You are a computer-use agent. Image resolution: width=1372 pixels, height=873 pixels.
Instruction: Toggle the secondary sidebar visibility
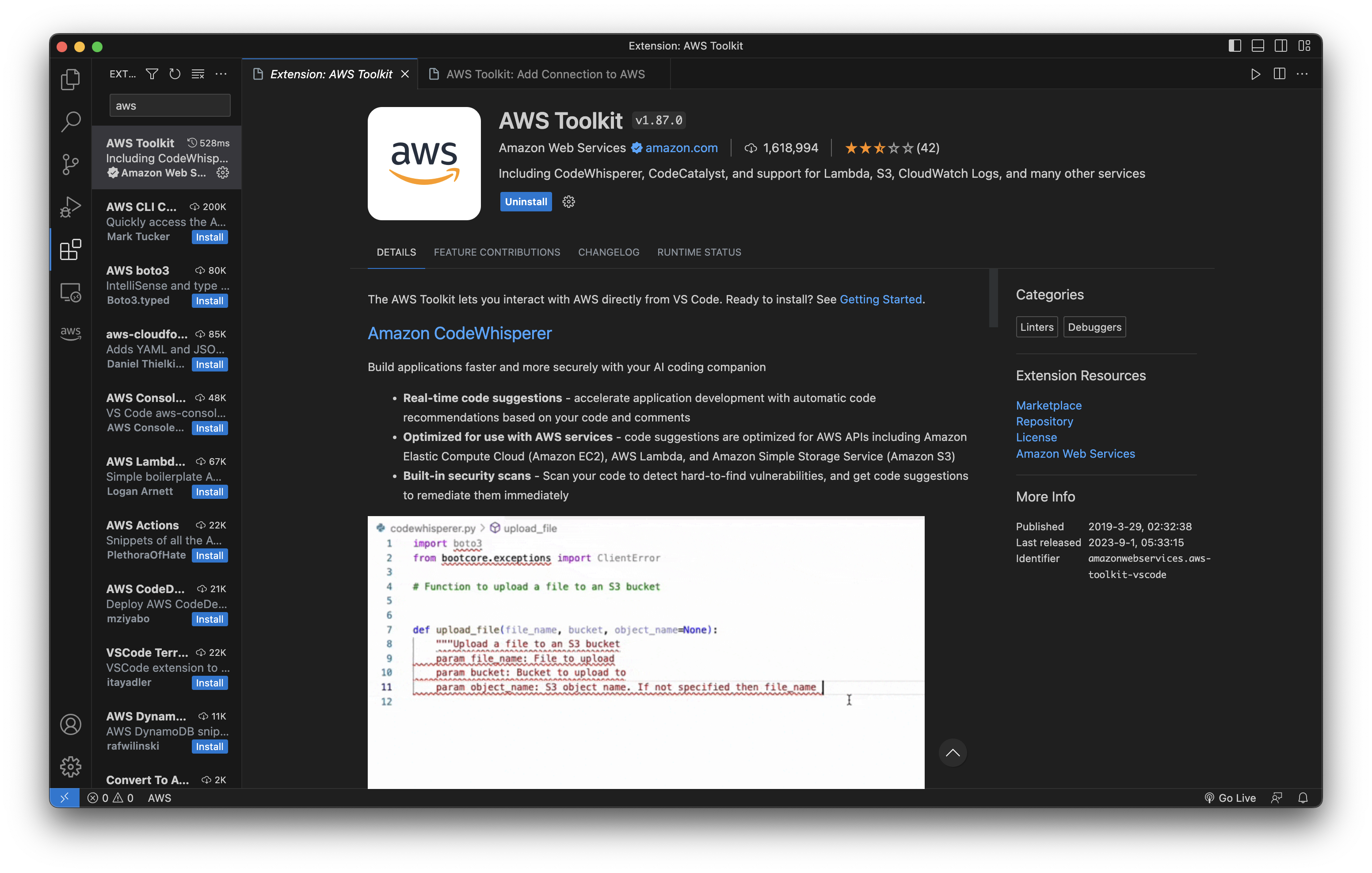tap(1281, 46)
